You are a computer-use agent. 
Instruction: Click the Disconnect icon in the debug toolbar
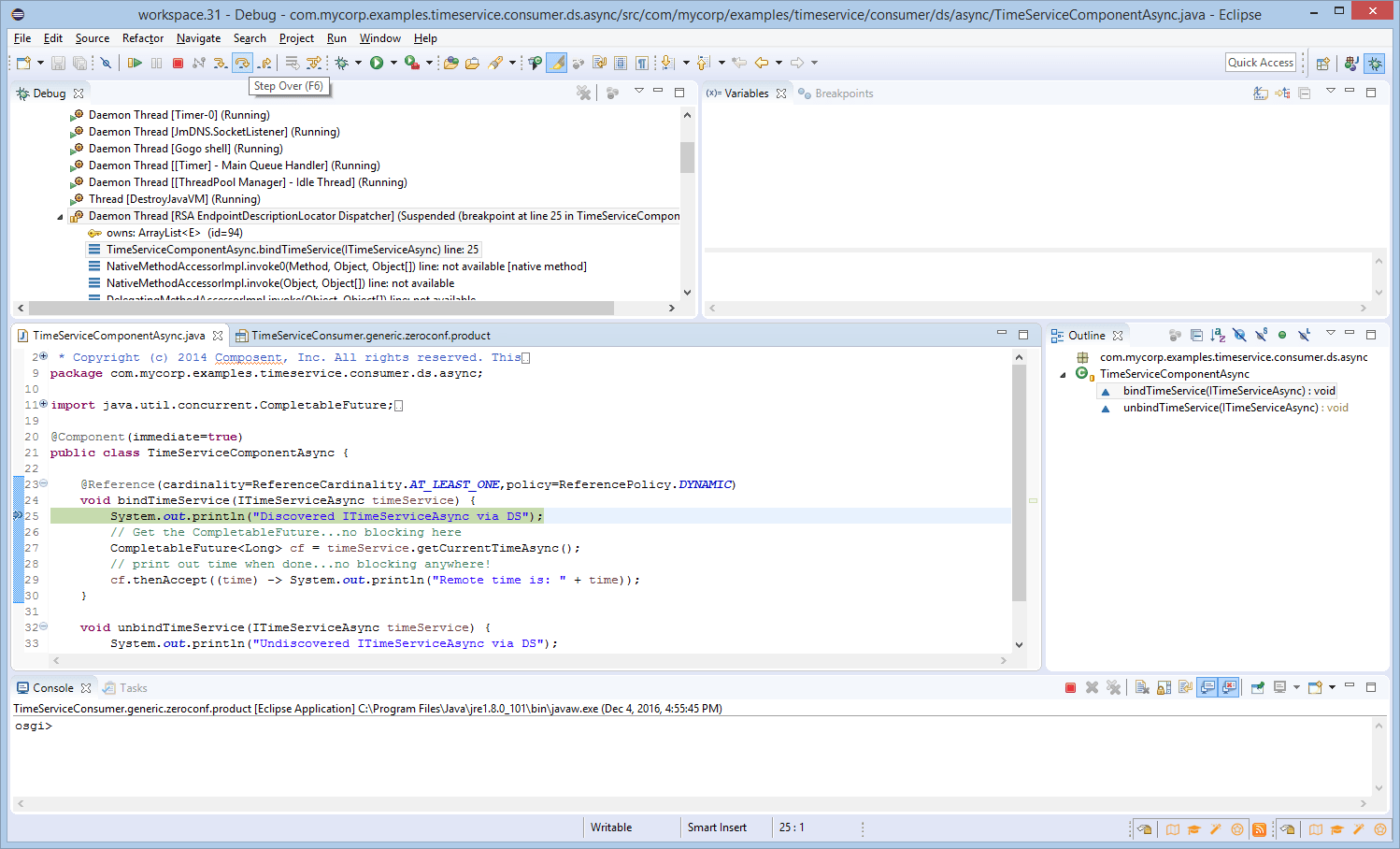pyautogui.click(x=199, y=63)
